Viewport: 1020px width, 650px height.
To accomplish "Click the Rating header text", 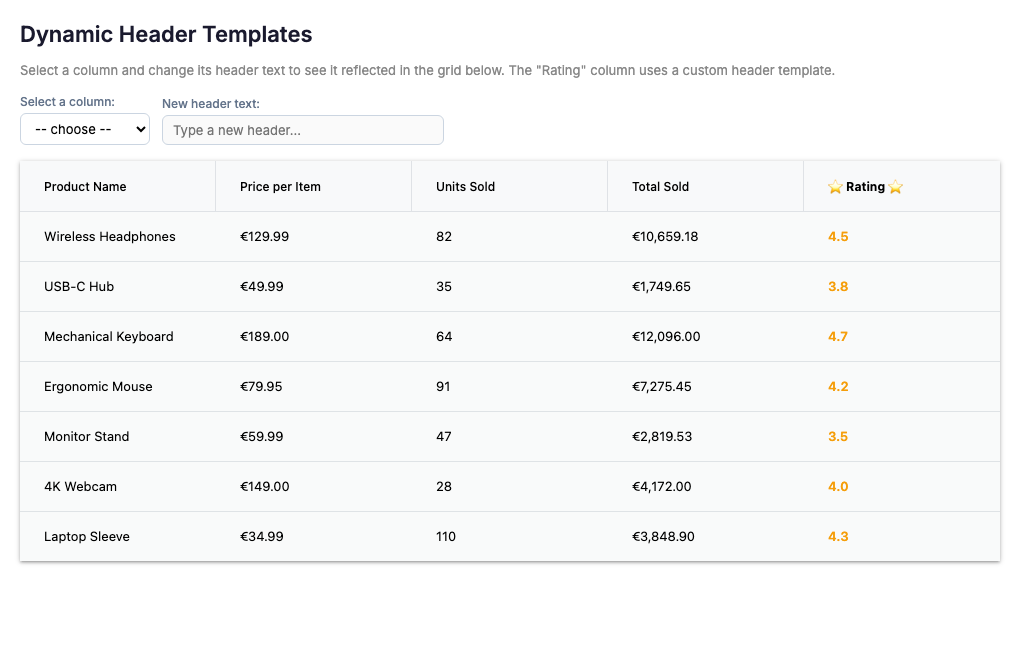I will [865, 187].
